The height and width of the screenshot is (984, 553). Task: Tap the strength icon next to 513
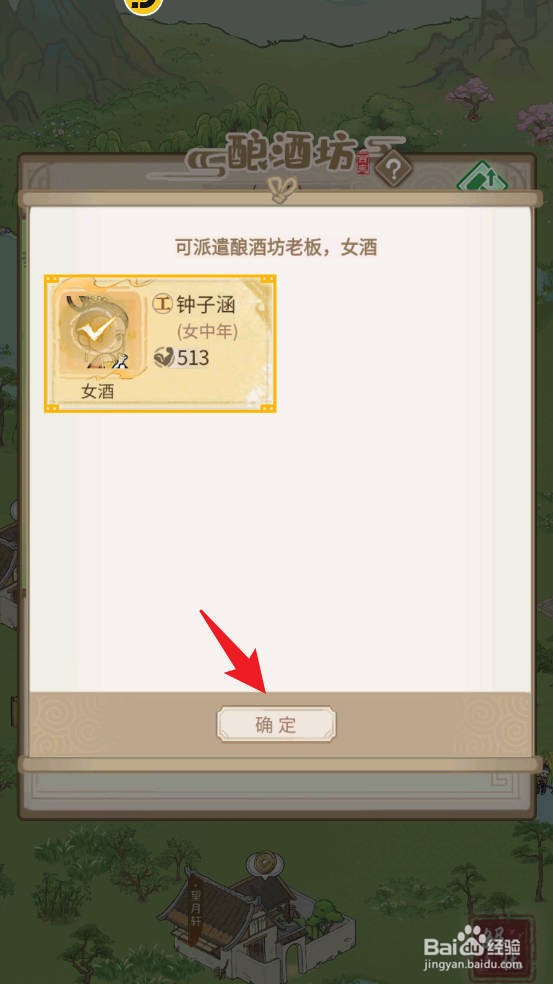pos(164,358)
